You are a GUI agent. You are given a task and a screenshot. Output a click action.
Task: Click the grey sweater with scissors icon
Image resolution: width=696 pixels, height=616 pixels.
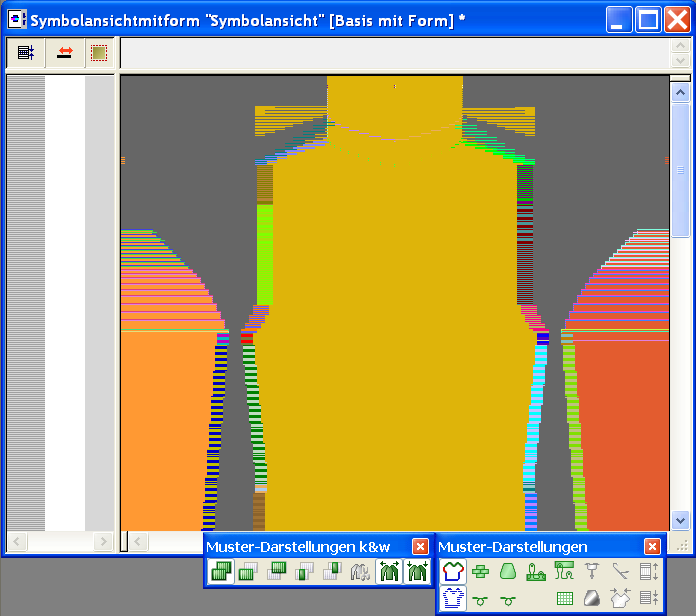coord(360,572)
